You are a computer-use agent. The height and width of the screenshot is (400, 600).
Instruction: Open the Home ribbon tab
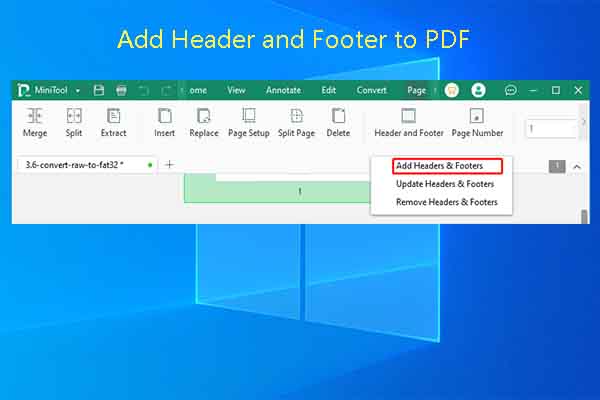pyautogui.click(x=197, y=90)
